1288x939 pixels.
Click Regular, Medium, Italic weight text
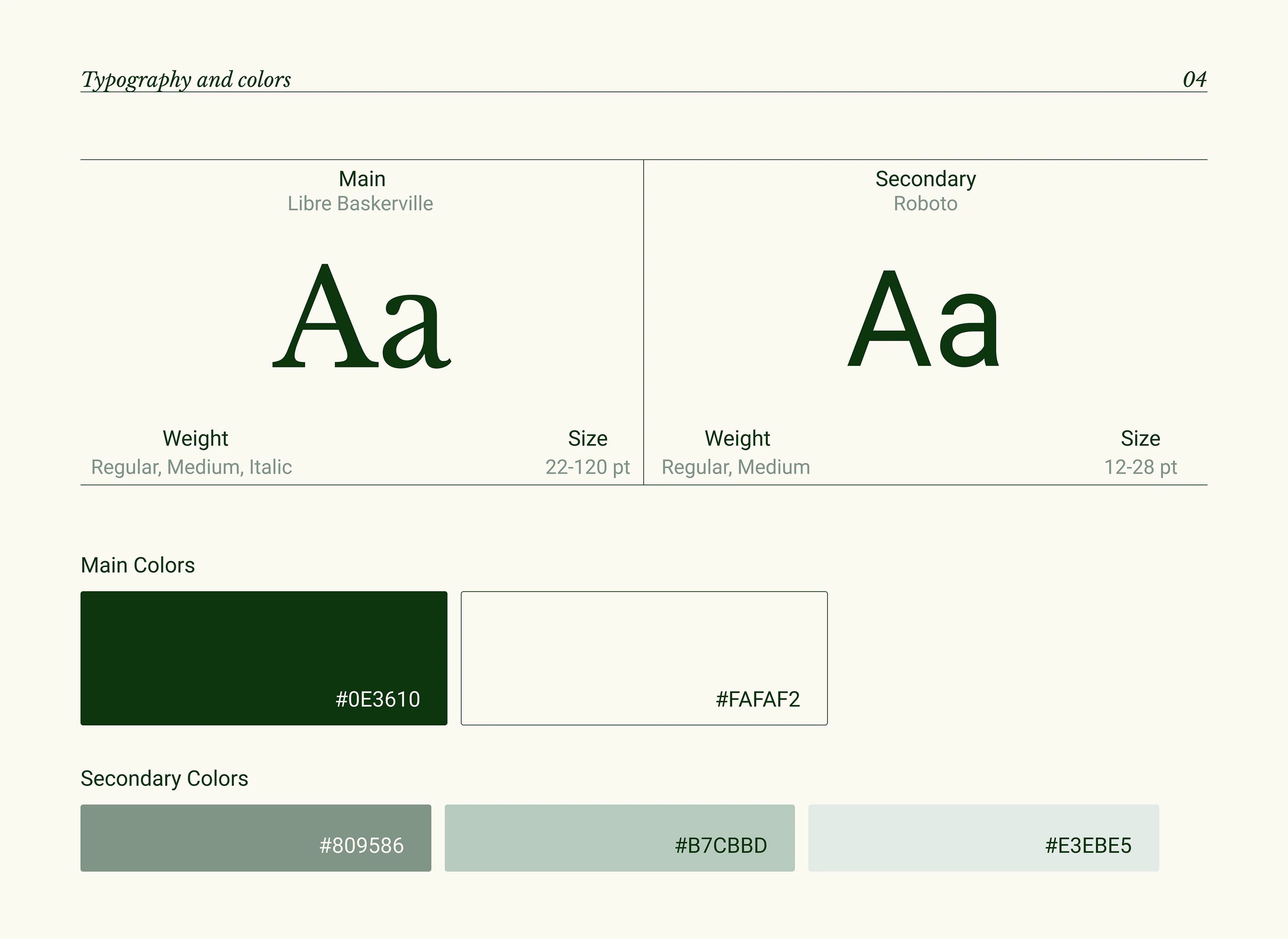point(192,467)
